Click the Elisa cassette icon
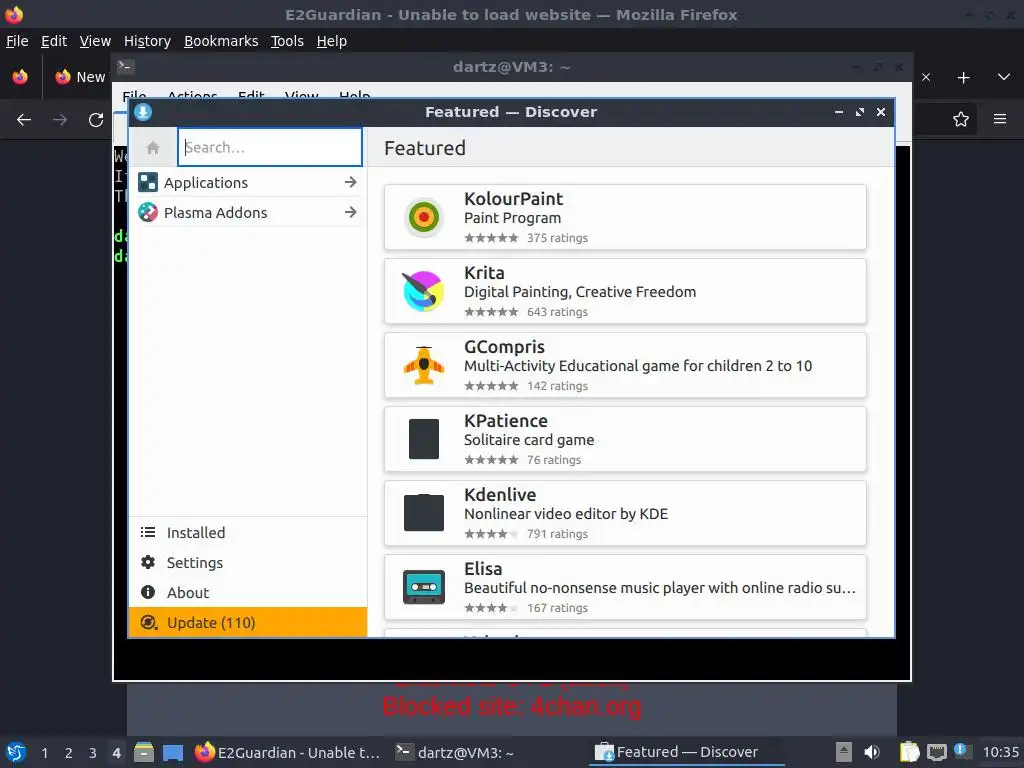The width and height of the screenshot is (1024, 768). [x=424, y=586]
